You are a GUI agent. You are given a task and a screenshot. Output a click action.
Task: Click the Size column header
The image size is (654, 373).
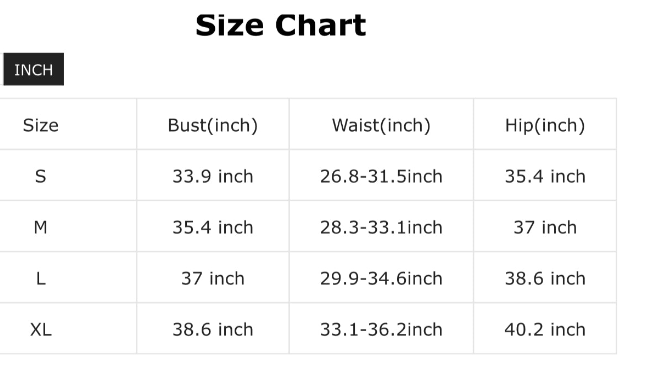click(x=40, y=125)
